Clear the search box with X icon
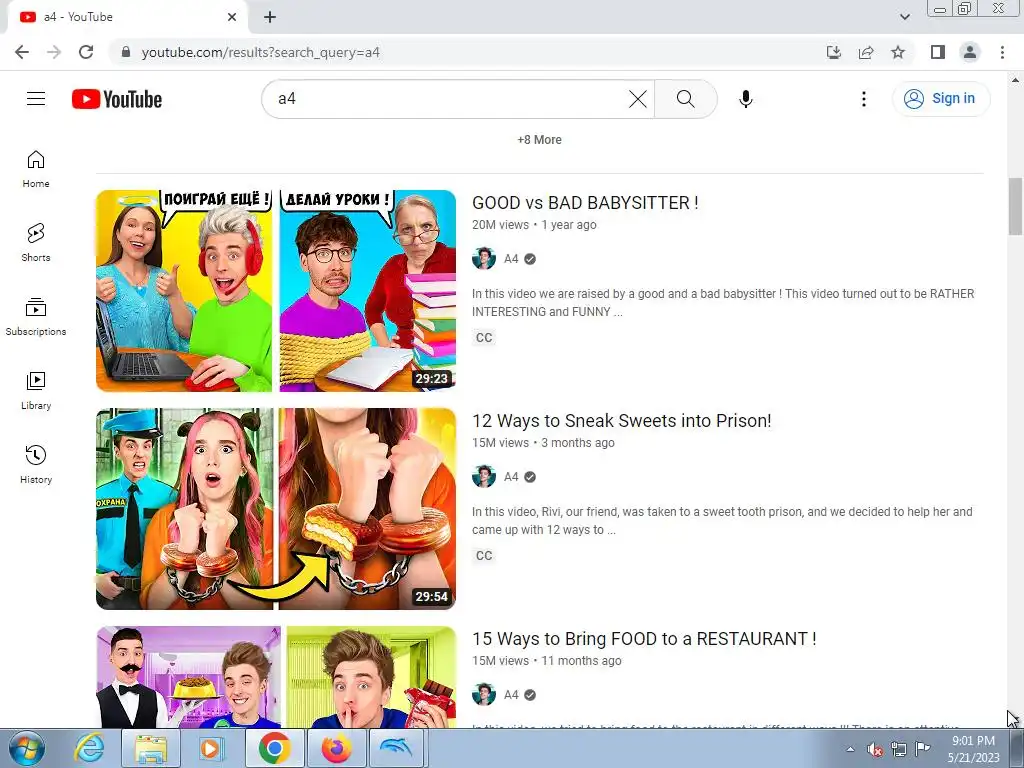Image resolution: width=1024 pixels, height=768 pixels. tap(637, 99)
